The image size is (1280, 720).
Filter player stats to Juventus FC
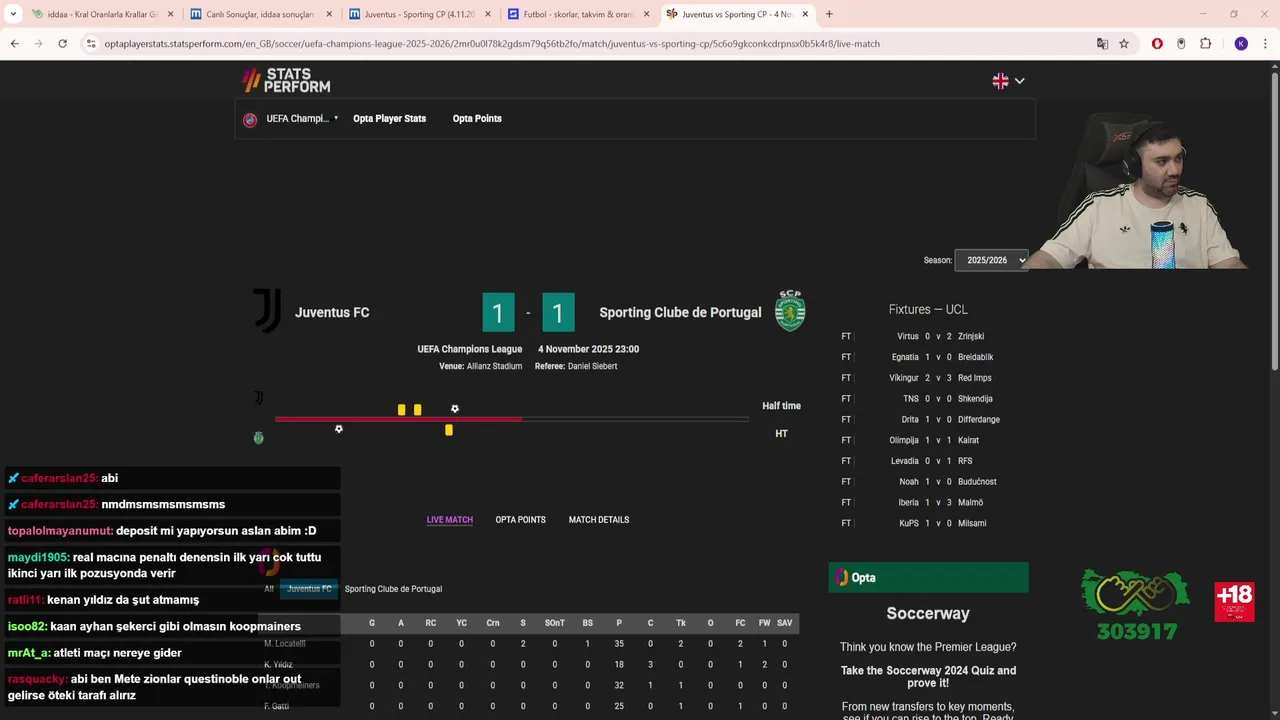[309, 589]
